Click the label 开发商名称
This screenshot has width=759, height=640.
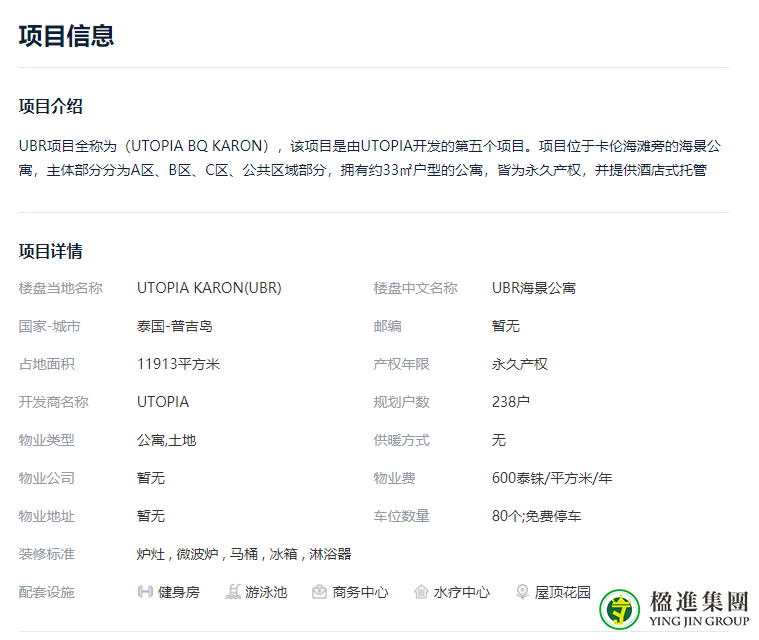click(x=54, y=402)
